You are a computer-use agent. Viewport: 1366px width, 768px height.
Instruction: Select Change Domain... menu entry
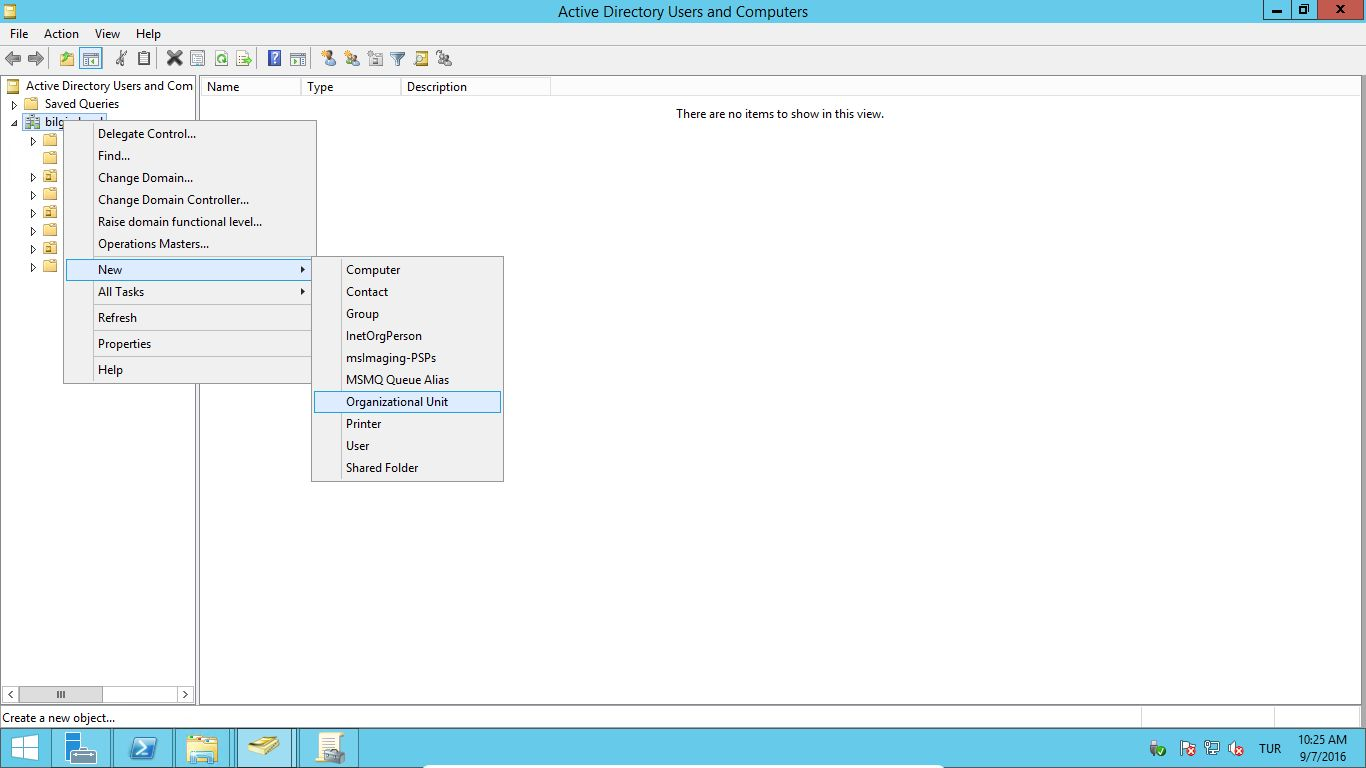189,178
